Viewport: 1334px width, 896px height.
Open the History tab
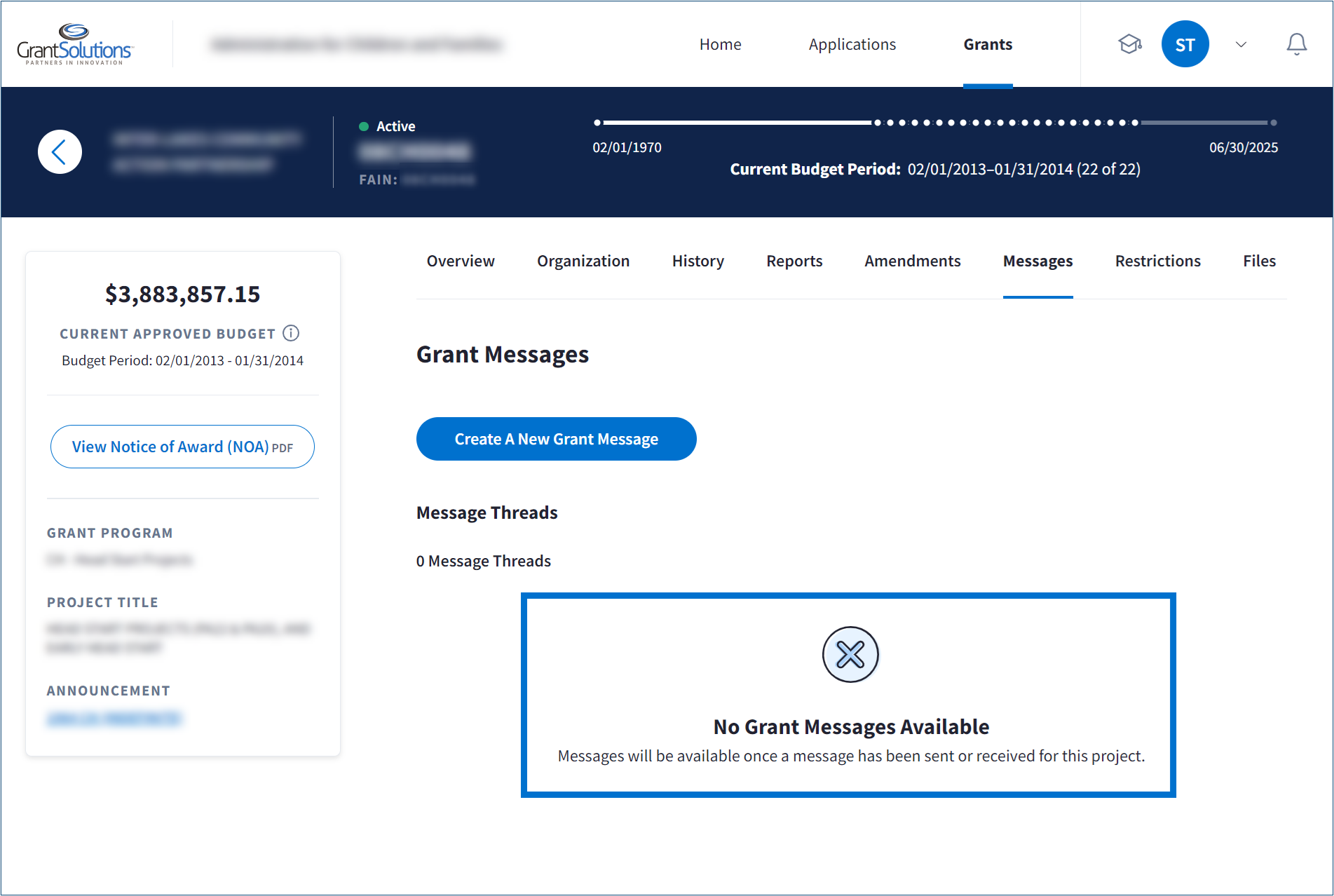(x=697, y=261)
